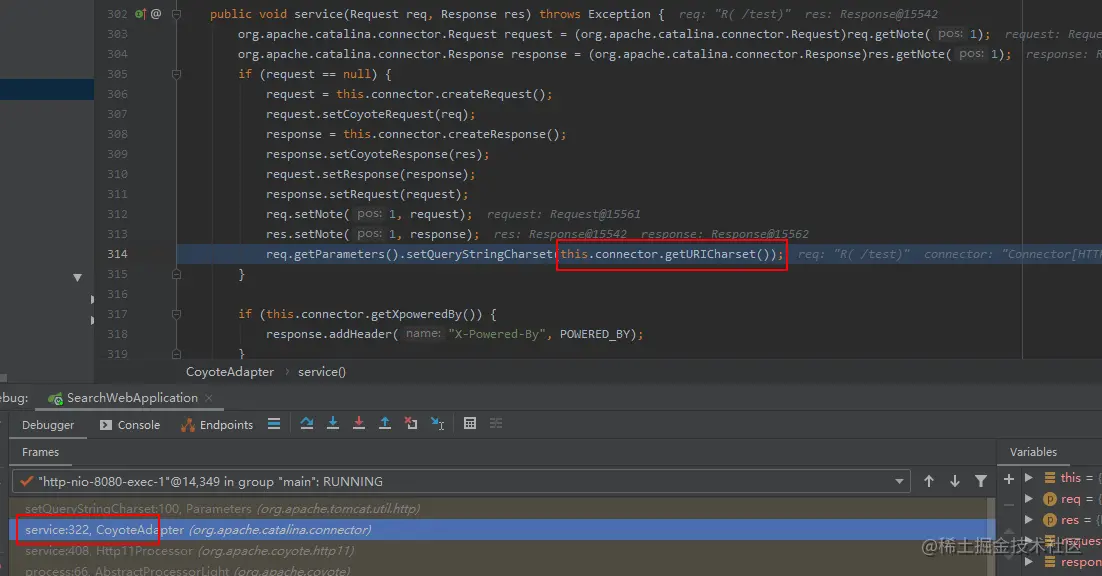The height and width of the screenshot is (576, 1102).
Task: Collapse the service method fold marker at line 302
Action: [x=176, y=14]
